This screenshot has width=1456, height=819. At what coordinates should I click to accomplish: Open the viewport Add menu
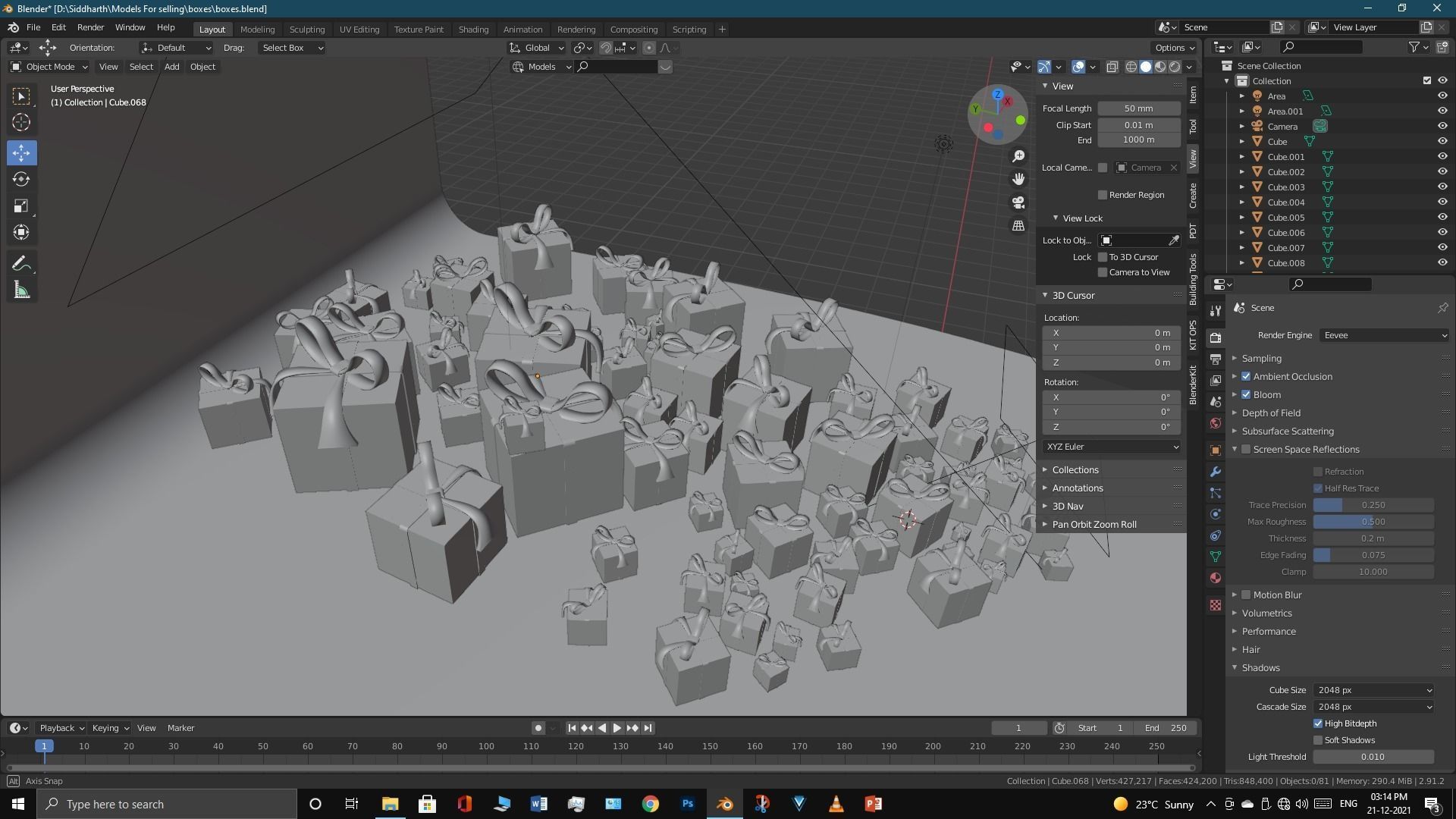(172, 67)
